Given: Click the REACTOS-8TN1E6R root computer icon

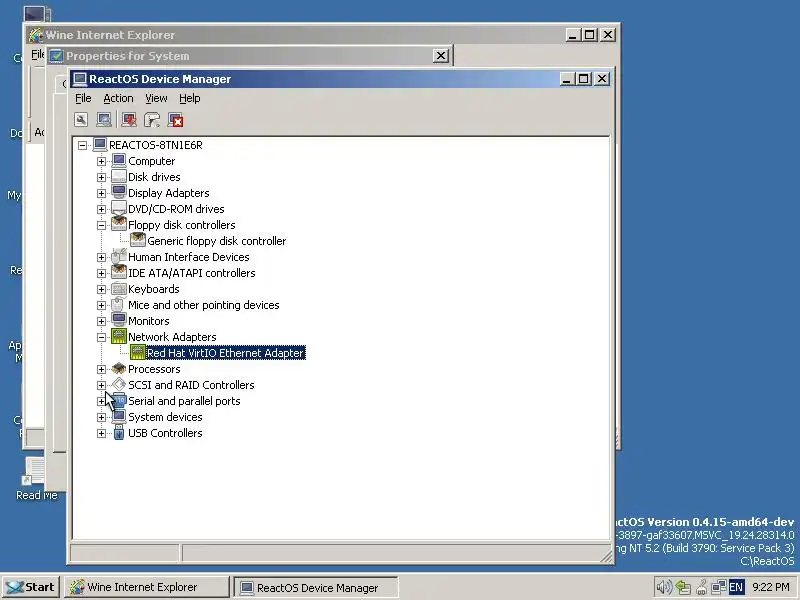Looking at the screenshot, I should pos(99,144).
